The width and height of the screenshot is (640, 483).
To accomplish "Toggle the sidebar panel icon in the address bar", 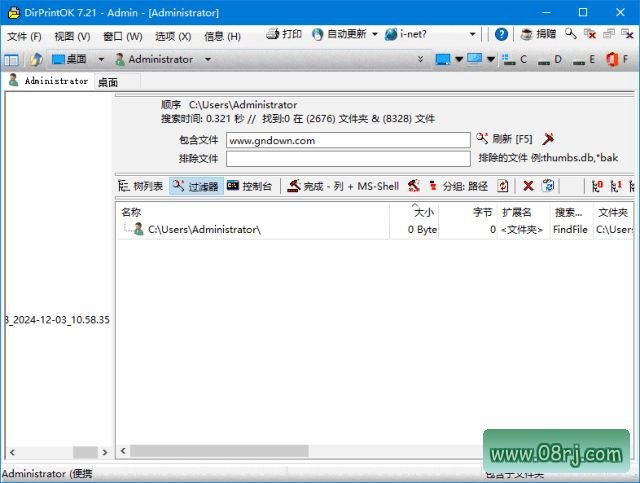I will (x=11, y=60).
